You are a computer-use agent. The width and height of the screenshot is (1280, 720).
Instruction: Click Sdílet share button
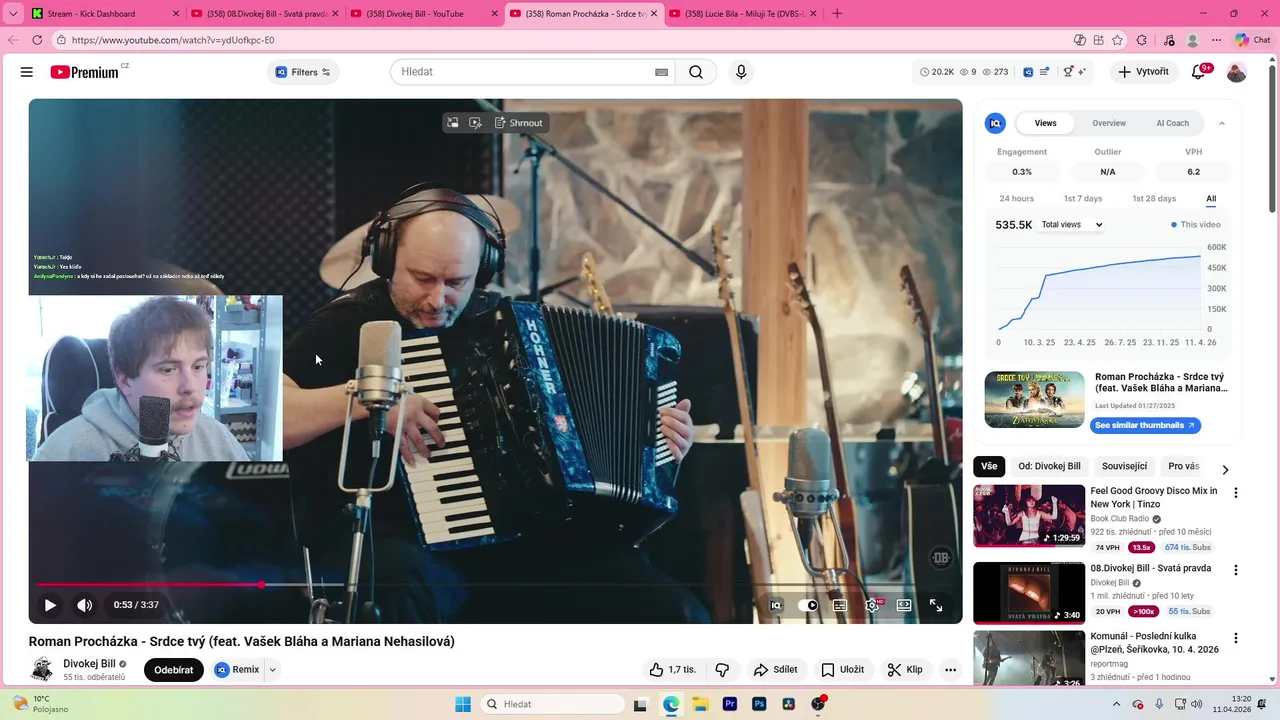[776, 670]
